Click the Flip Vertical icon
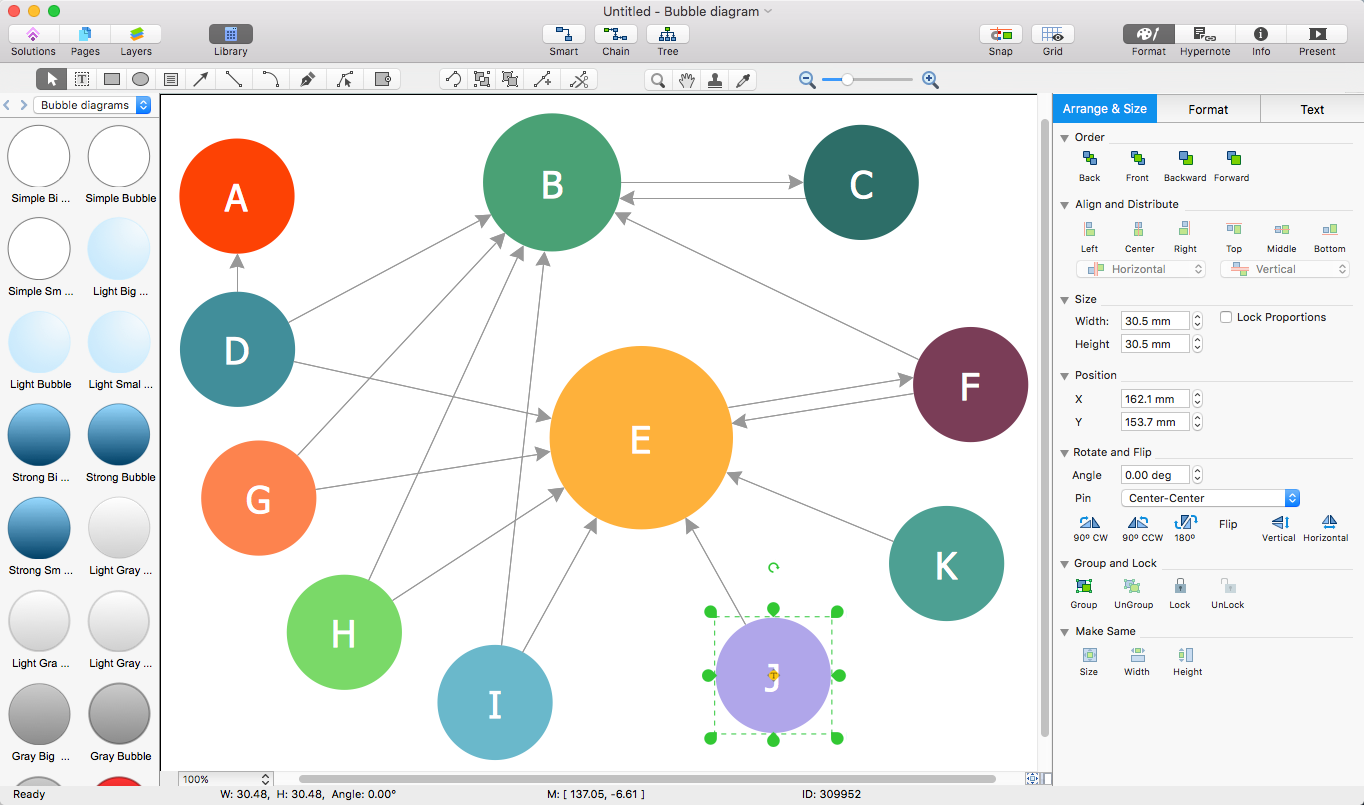The image size is (1364, 805). [x=1278, y=522]
